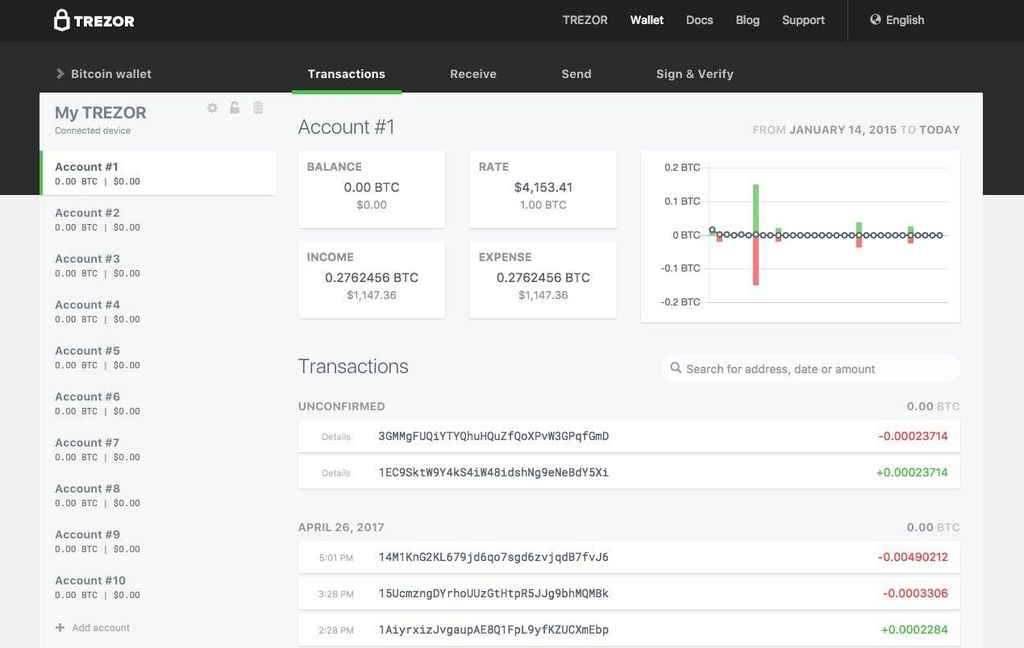The width and height of the screenshot is (1024, 648).
Task: Click the -0.0003306 amount
Action: pos(915,593)
